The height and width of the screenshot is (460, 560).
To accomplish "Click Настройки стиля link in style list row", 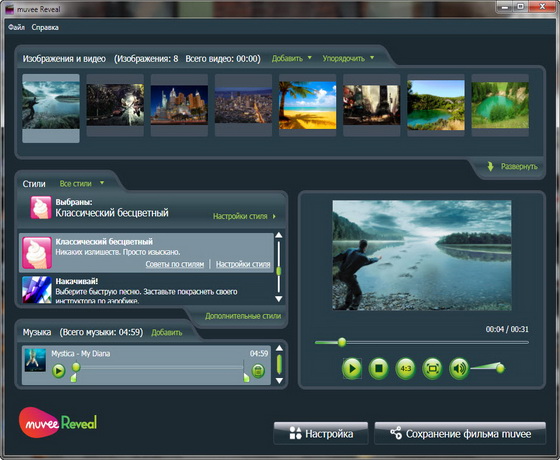I will tap(243, 264).
